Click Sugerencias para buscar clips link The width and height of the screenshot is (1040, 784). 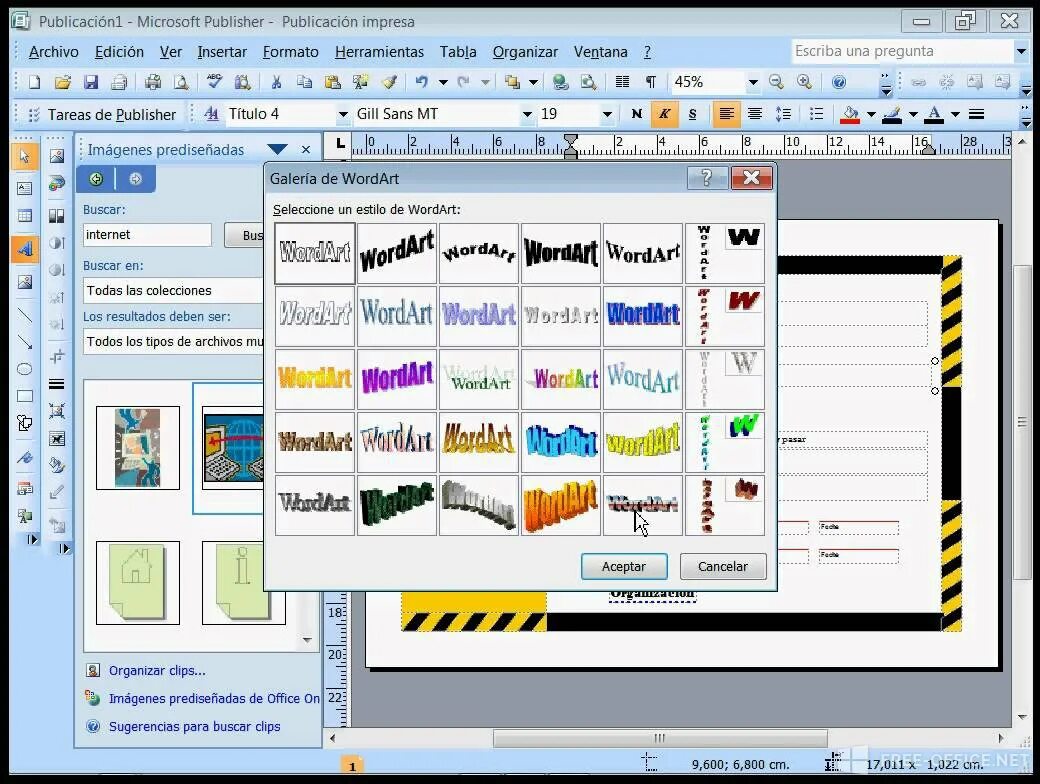(194, 726)
